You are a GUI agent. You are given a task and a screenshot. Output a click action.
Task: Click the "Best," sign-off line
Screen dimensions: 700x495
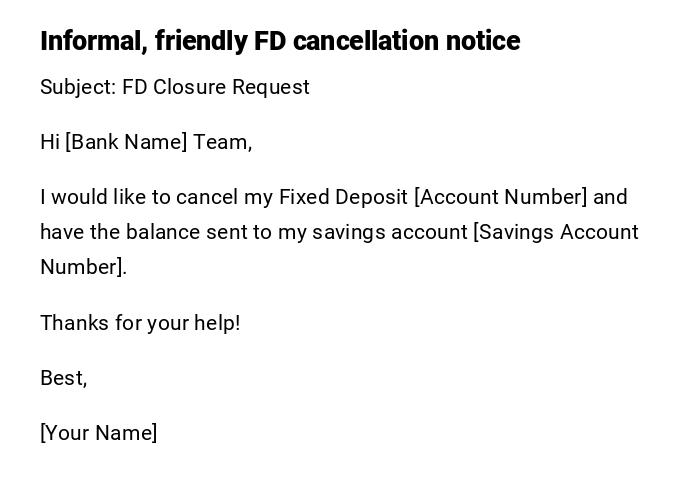(64, 378)
